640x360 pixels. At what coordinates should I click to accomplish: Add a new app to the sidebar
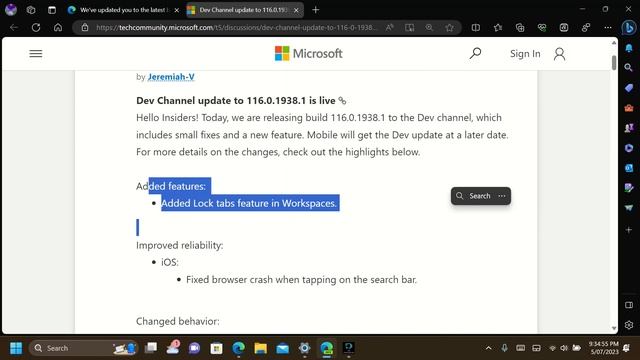coord(629,230)
